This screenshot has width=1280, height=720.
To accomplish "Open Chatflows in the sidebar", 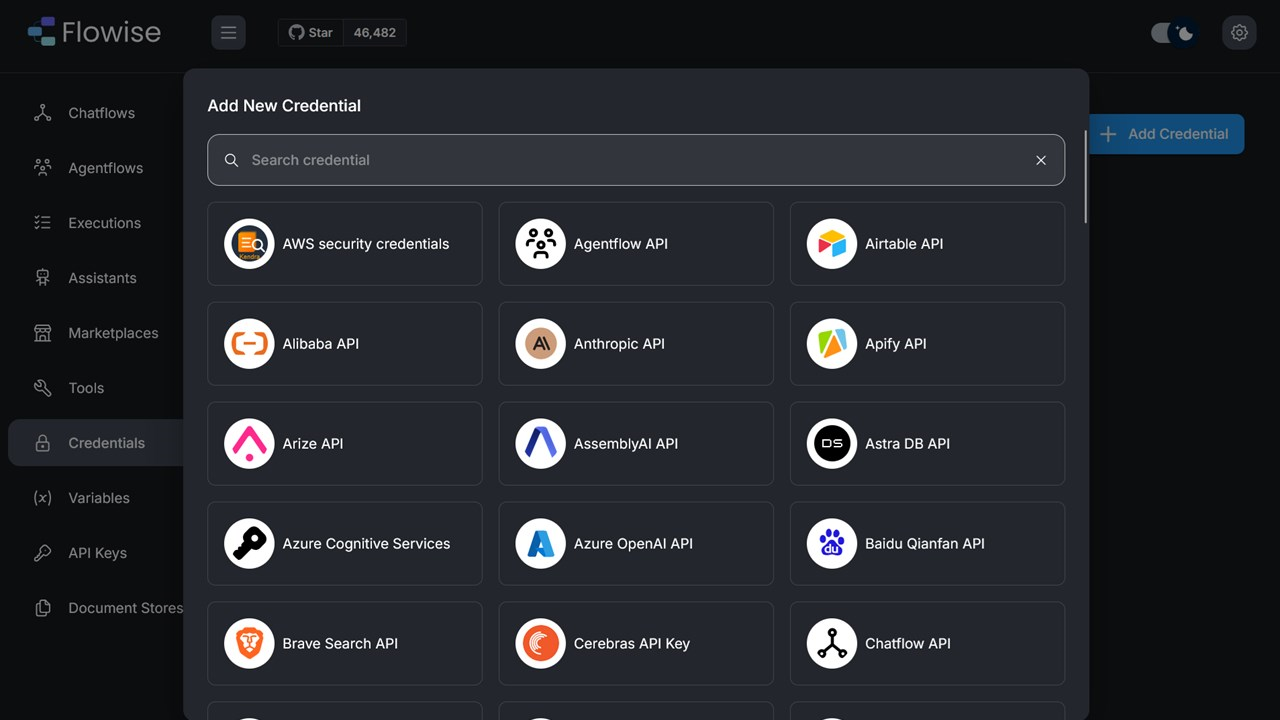I will (101, 113).
